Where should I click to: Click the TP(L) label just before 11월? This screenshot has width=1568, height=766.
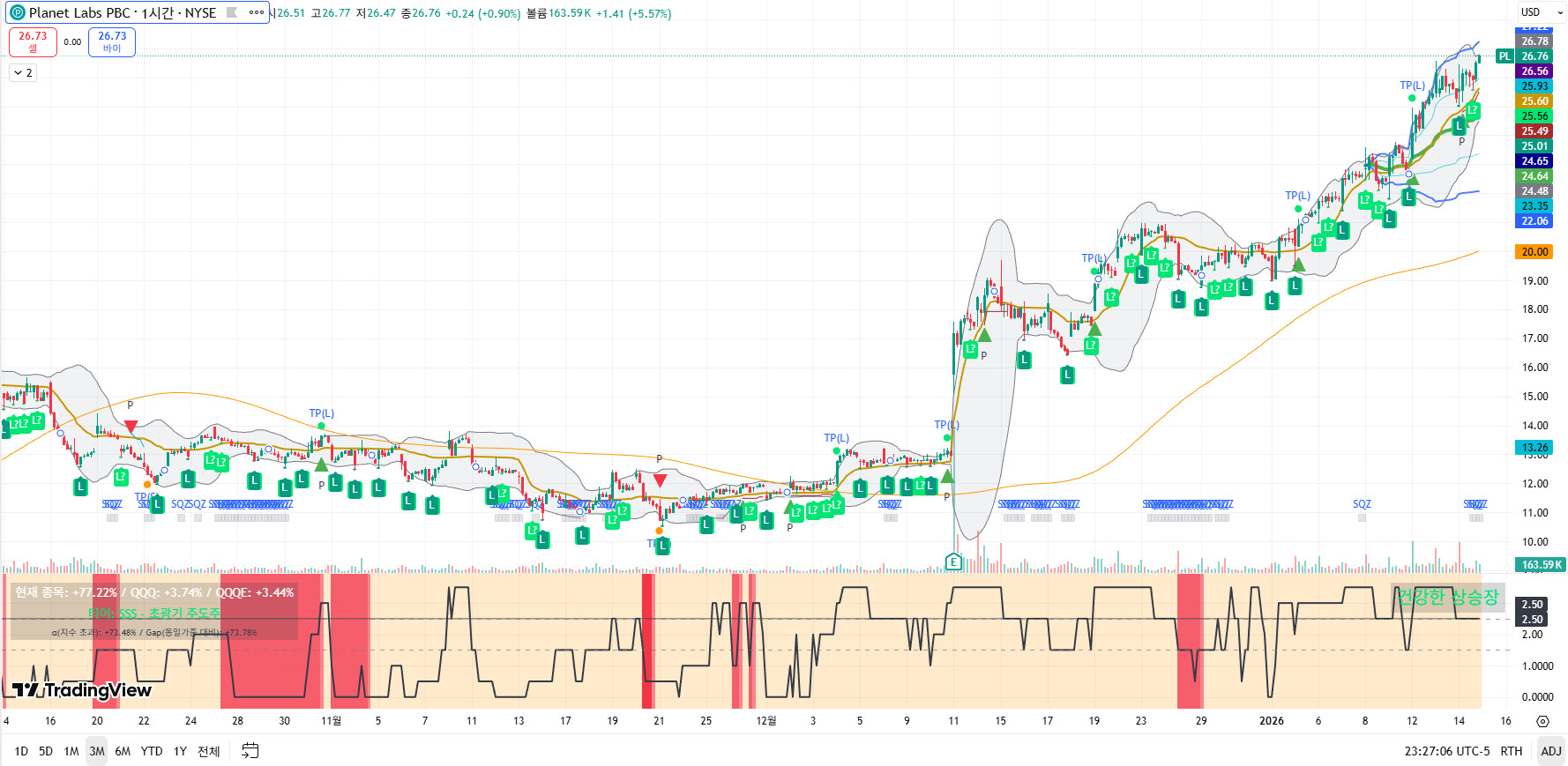[321, 413]
